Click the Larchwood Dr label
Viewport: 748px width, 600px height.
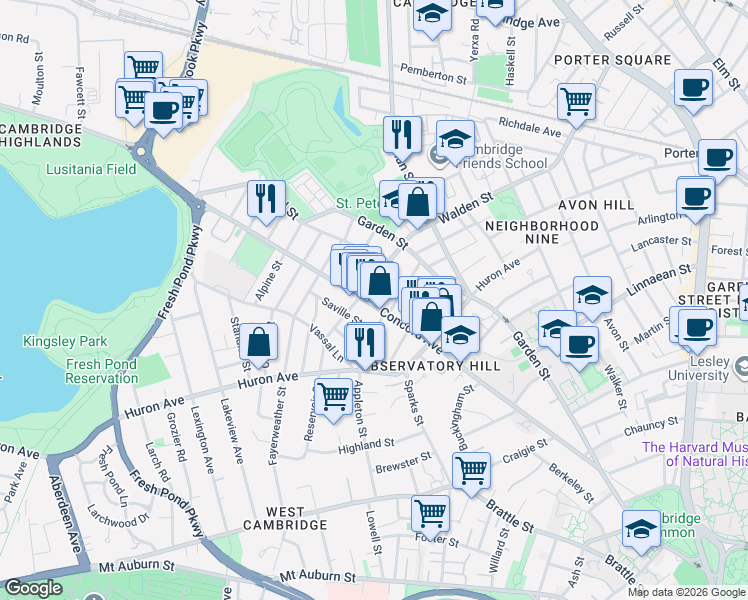click(x=118, y=516)
